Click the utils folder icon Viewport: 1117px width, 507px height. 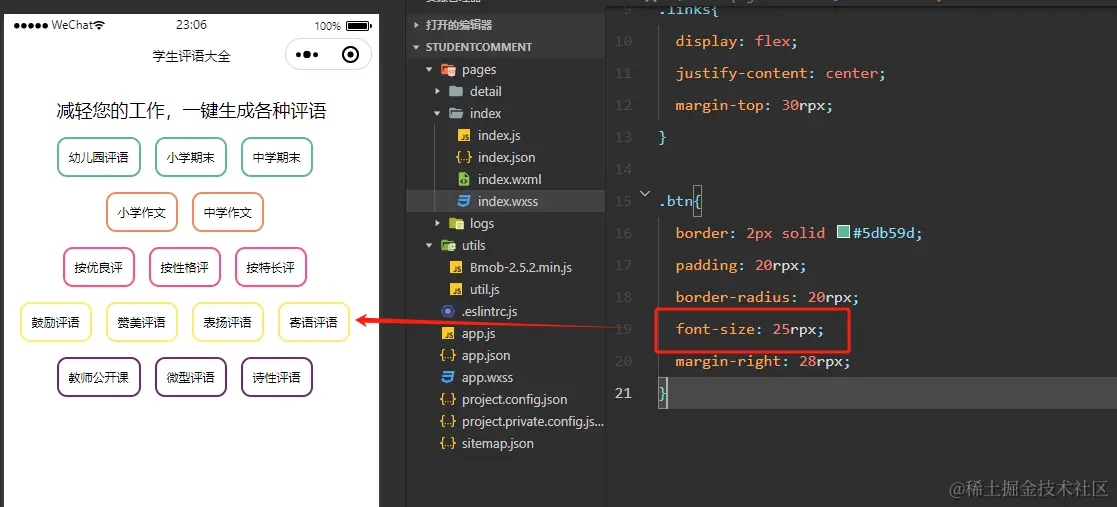[448, 246]
